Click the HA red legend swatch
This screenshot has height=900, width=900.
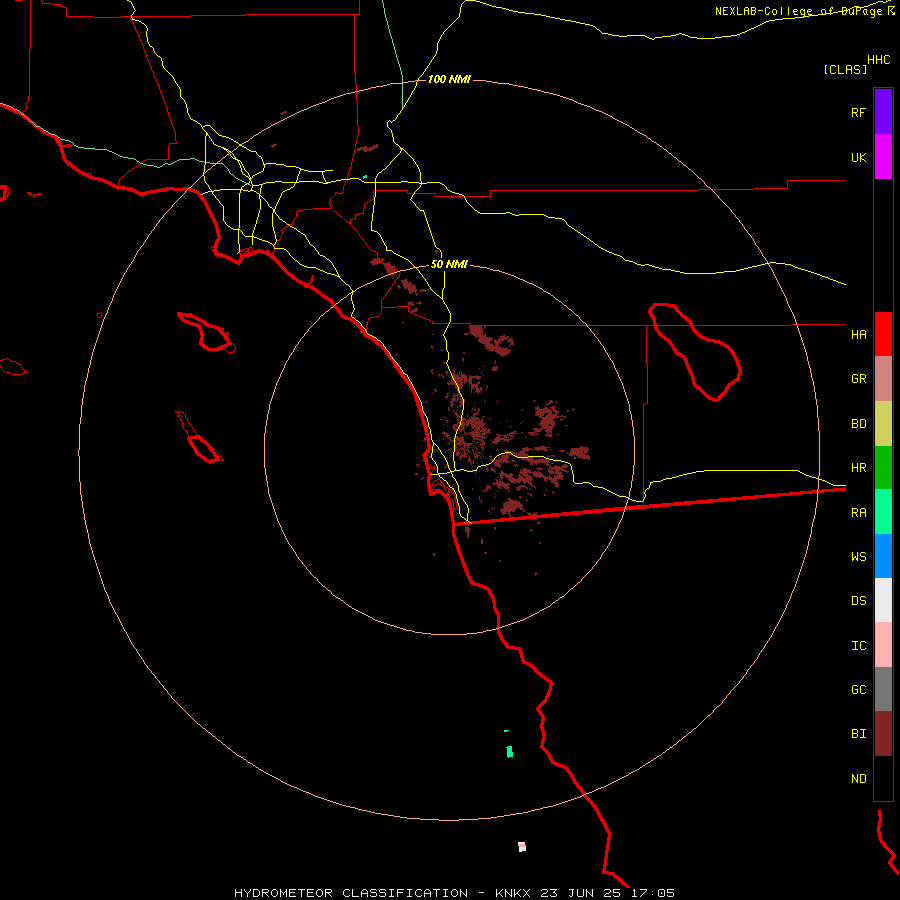(x=883, y=334)
